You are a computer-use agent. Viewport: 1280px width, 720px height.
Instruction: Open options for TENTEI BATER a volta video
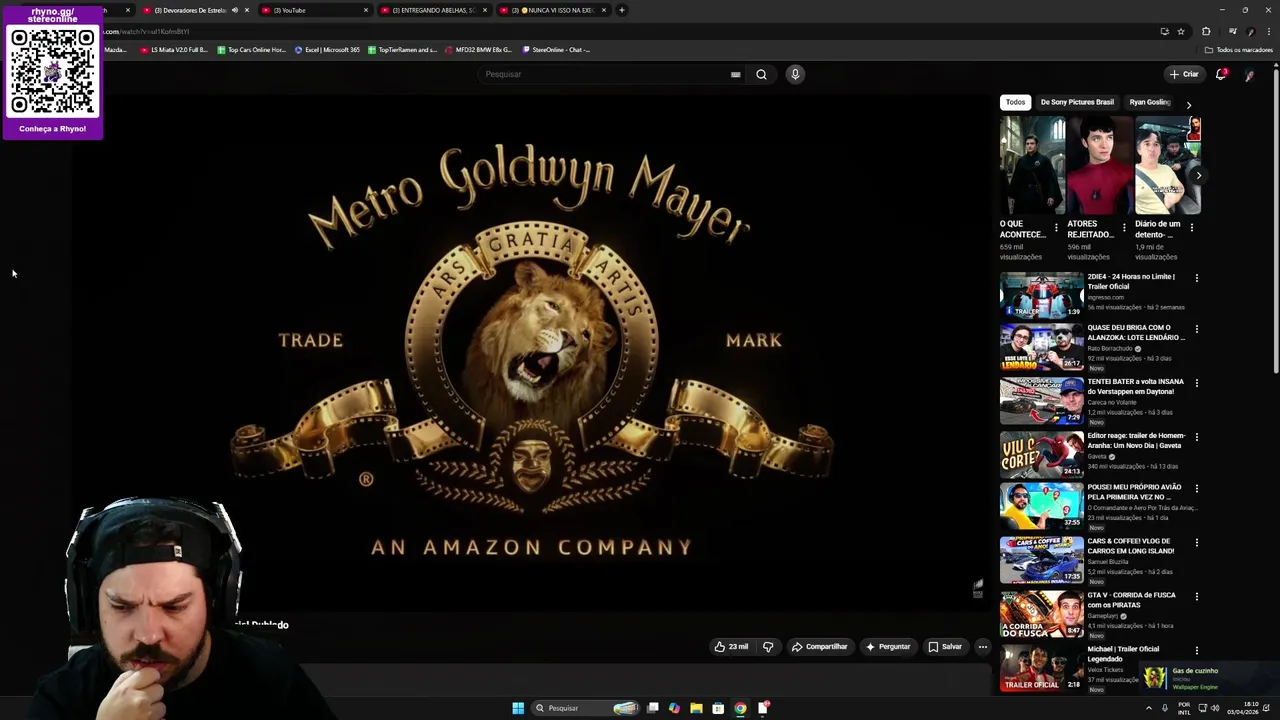tap(1196, 382)
